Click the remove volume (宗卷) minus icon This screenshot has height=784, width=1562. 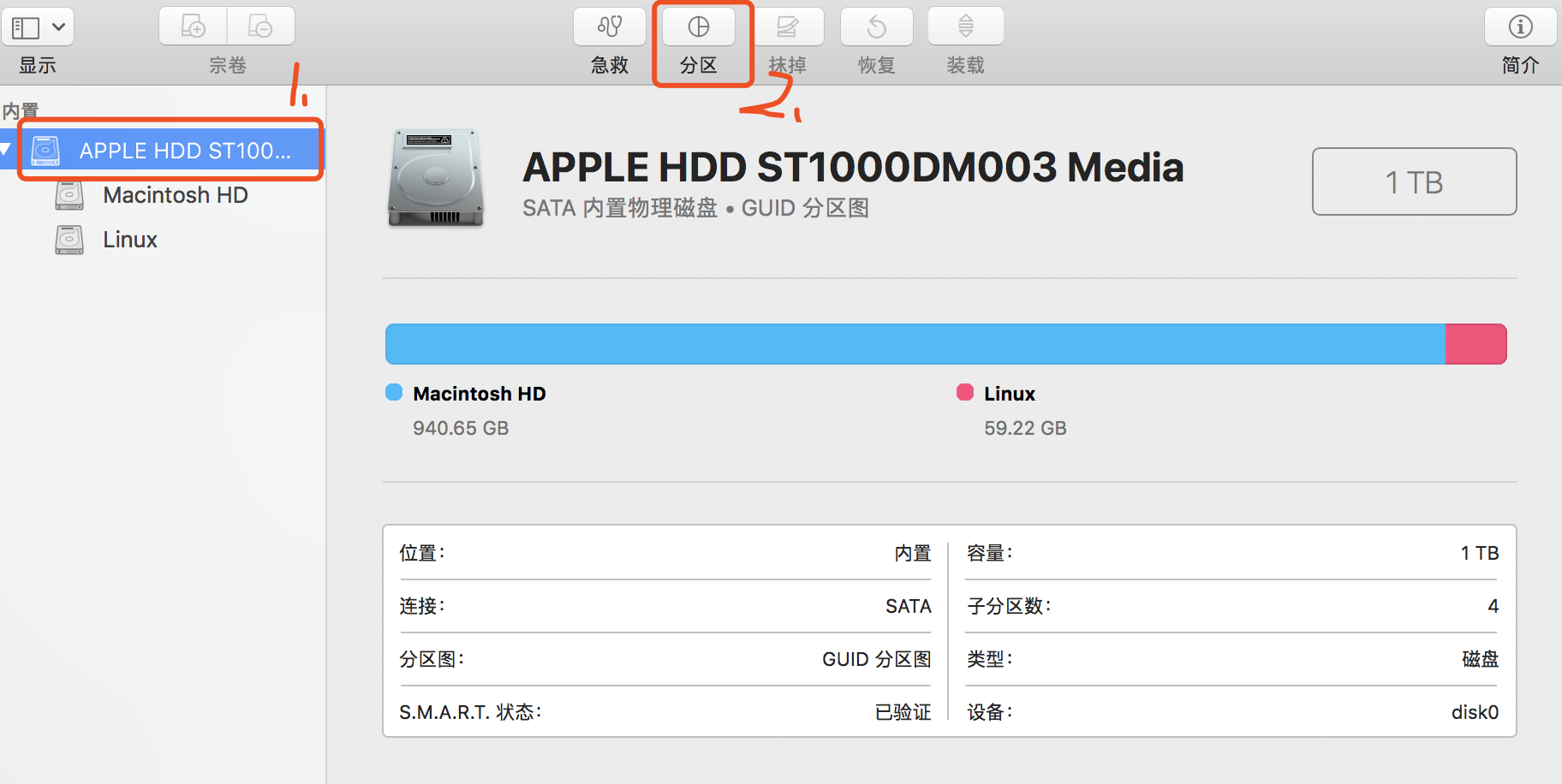point(260,27)
